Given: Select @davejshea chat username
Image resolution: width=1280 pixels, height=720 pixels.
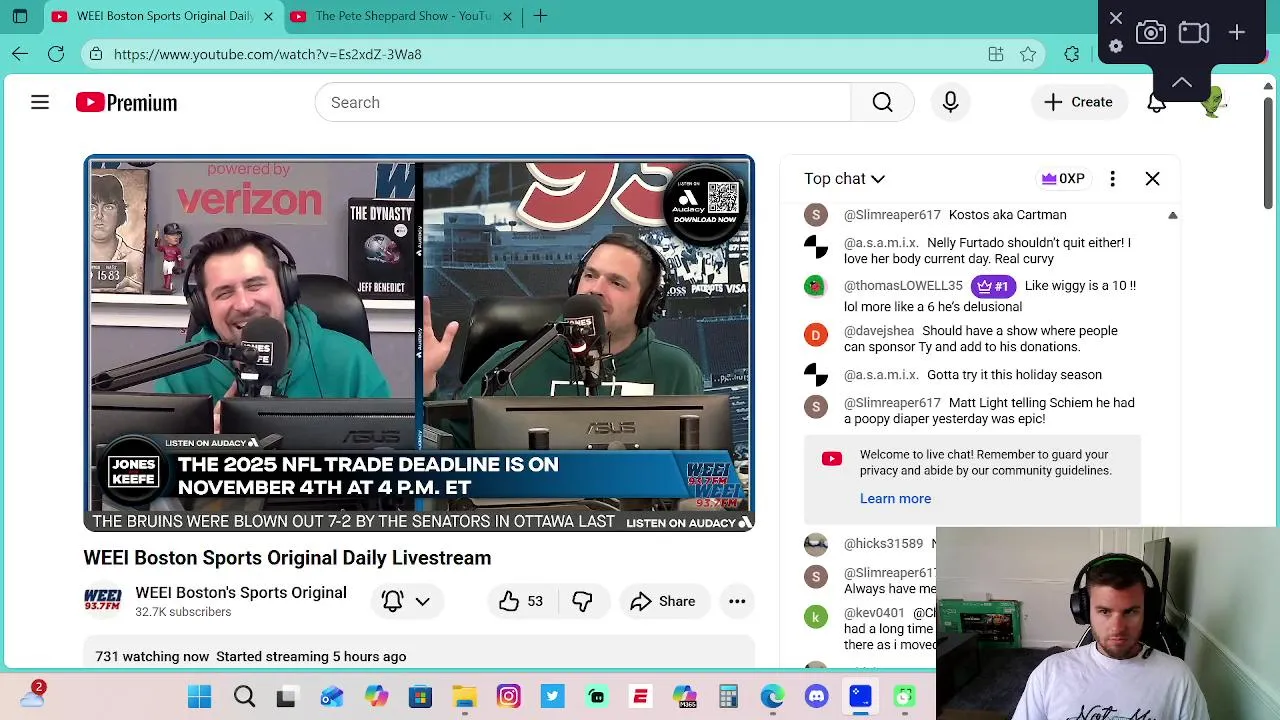Looking at the screenshot, I should click(879, 331).
